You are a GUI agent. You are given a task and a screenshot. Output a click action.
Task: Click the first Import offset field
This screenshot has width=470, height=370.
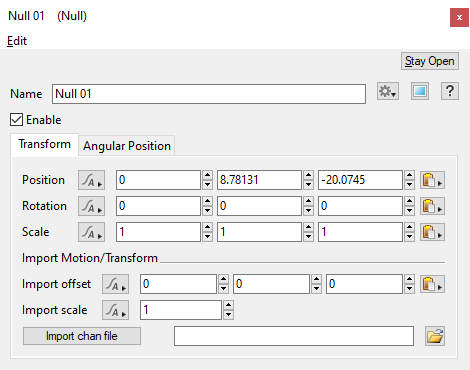point(178,284)
